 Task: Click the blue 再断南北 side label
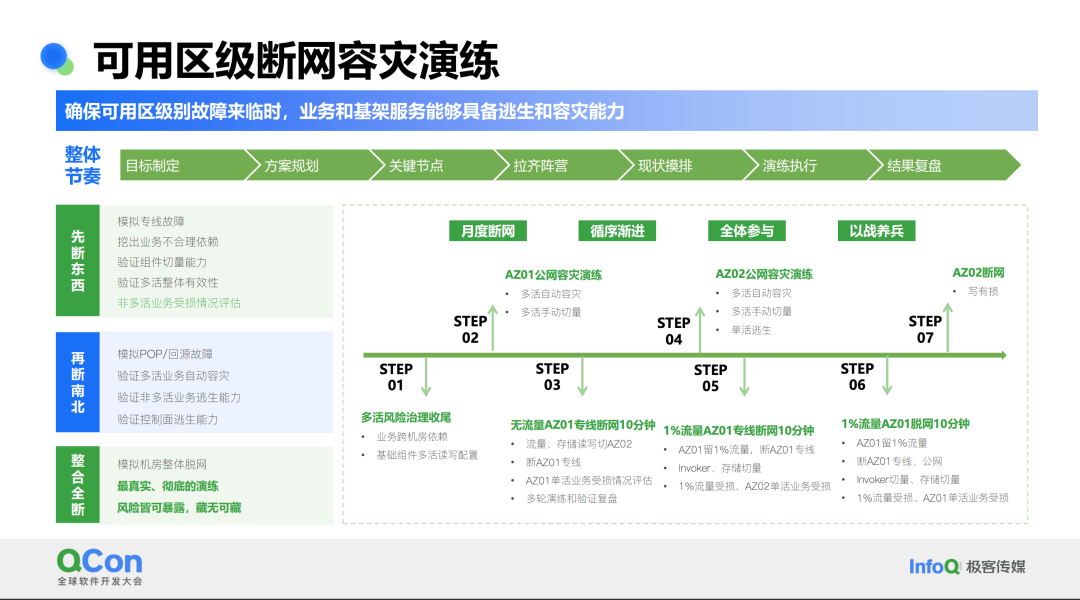click(x=78, y=382)
